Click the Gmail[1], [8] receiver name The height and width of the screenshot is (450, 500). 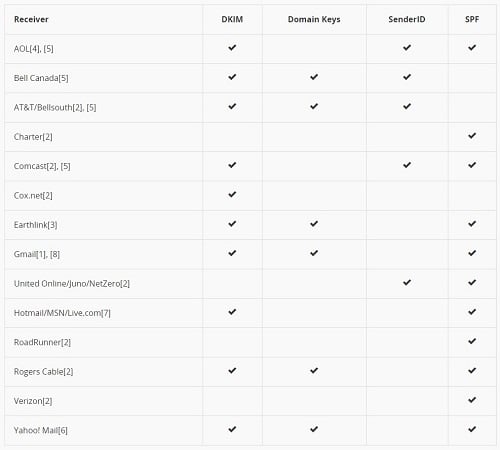click(37, 254)
